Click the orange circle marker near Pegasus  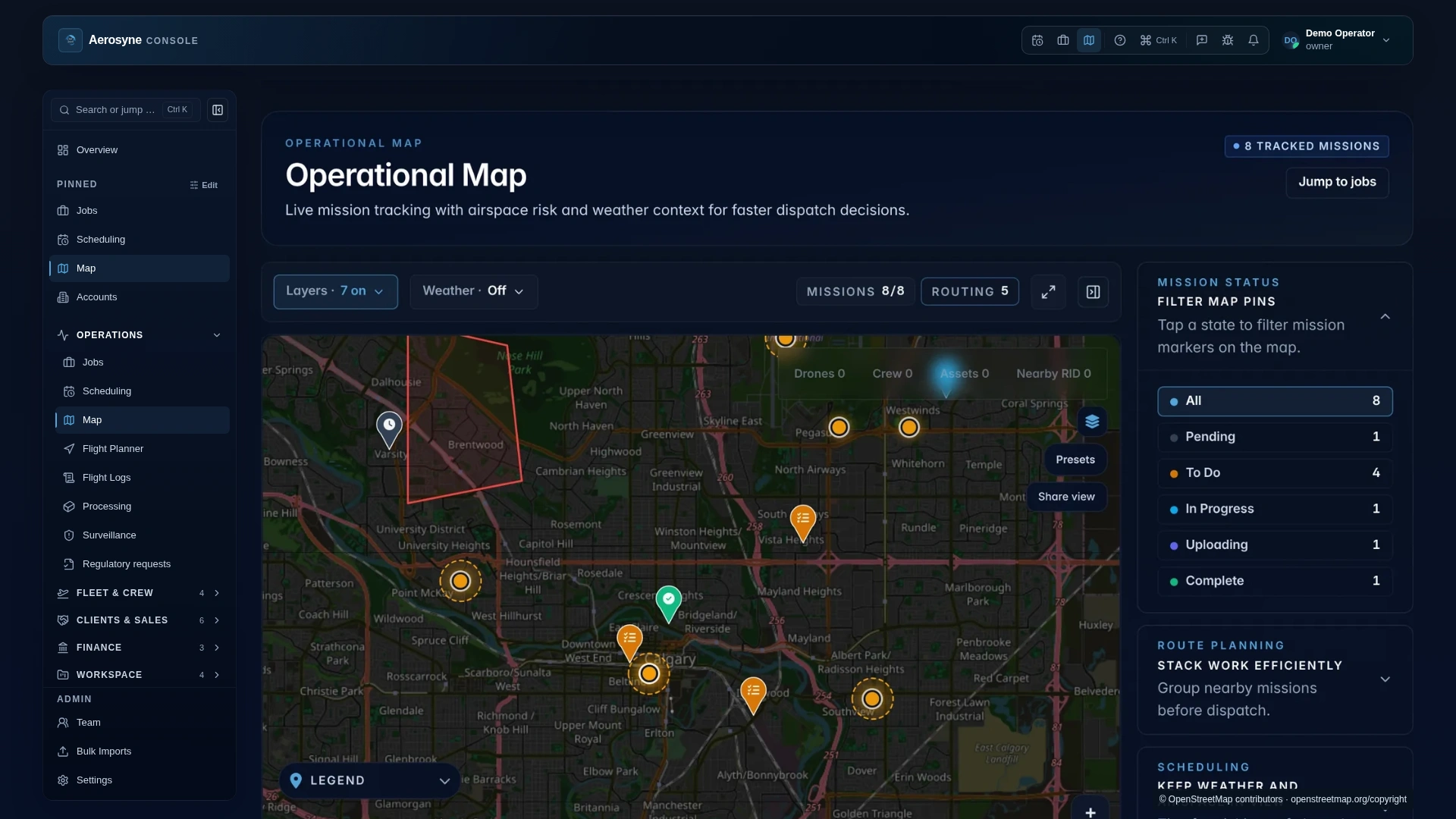pos(839,428)
